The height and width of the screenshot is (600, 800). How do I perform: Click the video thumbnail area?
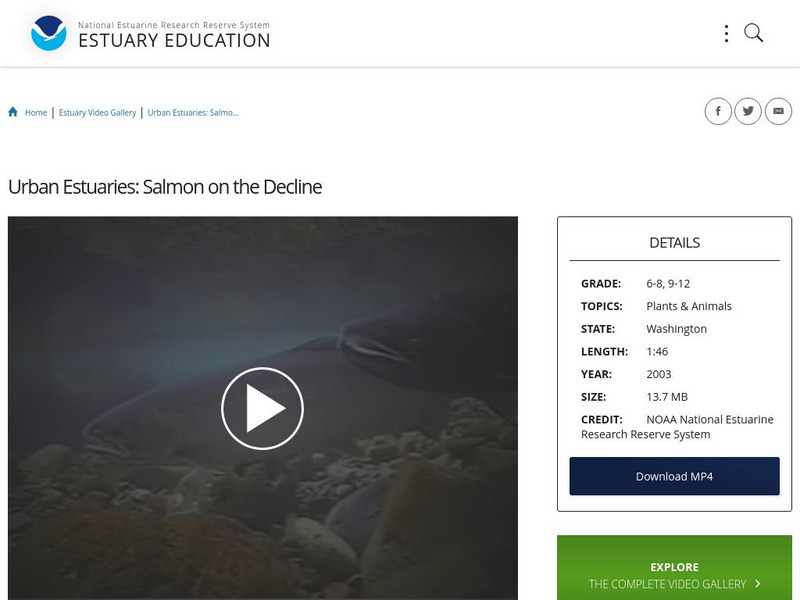tap(263, 407)
